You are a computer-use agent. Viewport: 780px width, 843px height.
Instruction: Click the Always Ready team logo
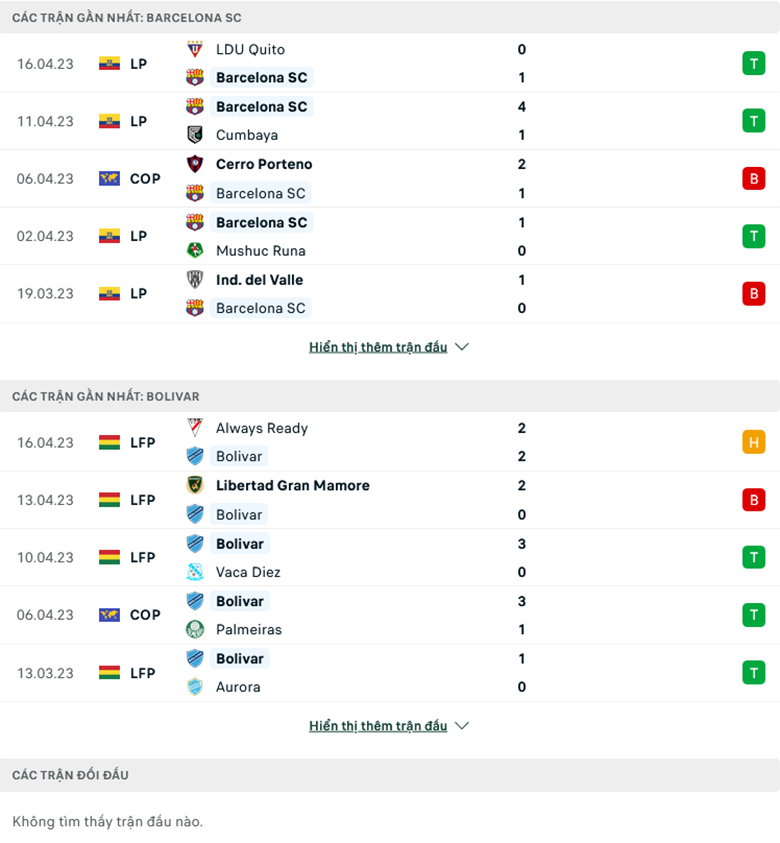pyautogui.click(x=195, y=428)
